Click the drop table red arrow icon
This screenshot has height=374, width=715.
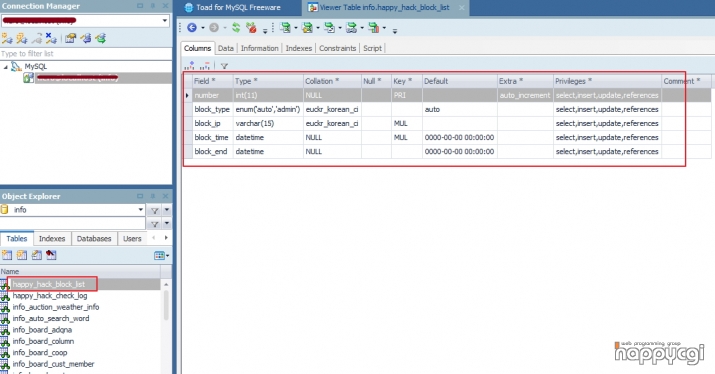point(51,255)
